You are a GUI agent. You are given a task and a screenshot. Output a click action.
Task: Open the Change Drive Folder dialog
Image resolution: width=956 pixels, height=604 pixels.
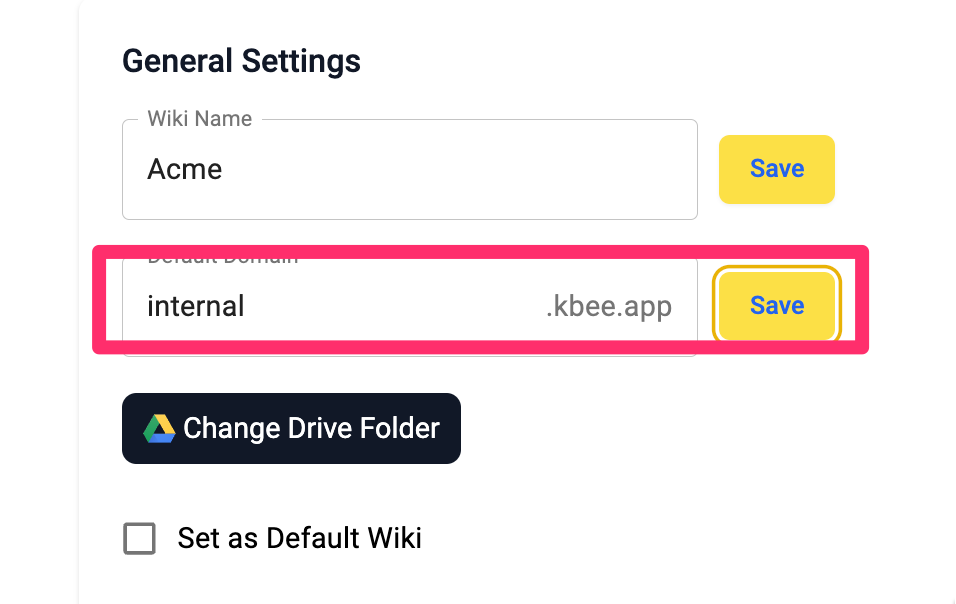pos(291,428)
